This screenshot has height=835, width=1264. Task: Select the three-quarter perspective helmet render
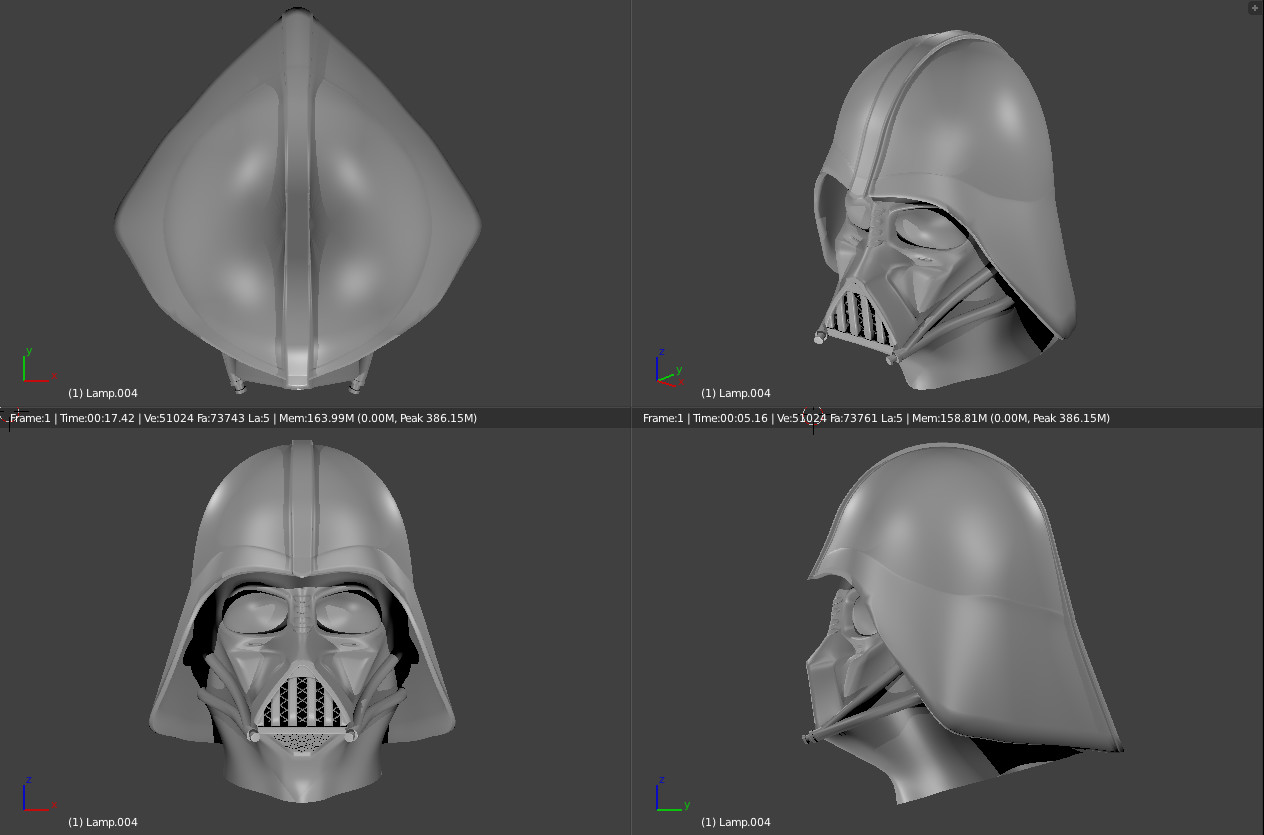(x=943, y=210)
